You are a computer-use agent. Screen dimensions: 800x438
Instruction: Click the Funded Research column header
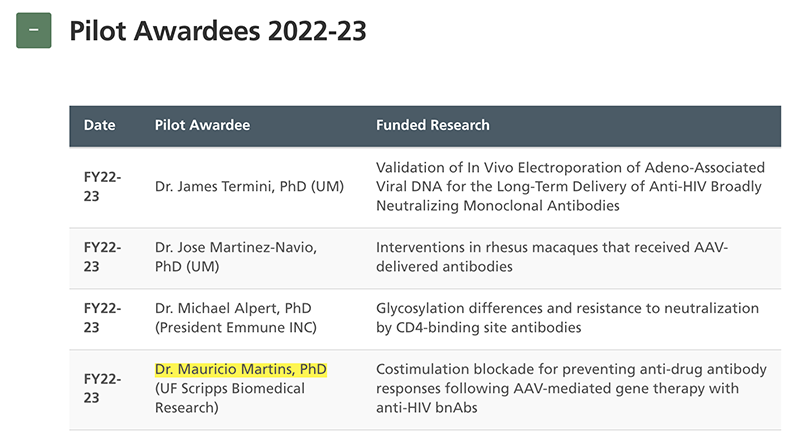click(x=432, y=126)
